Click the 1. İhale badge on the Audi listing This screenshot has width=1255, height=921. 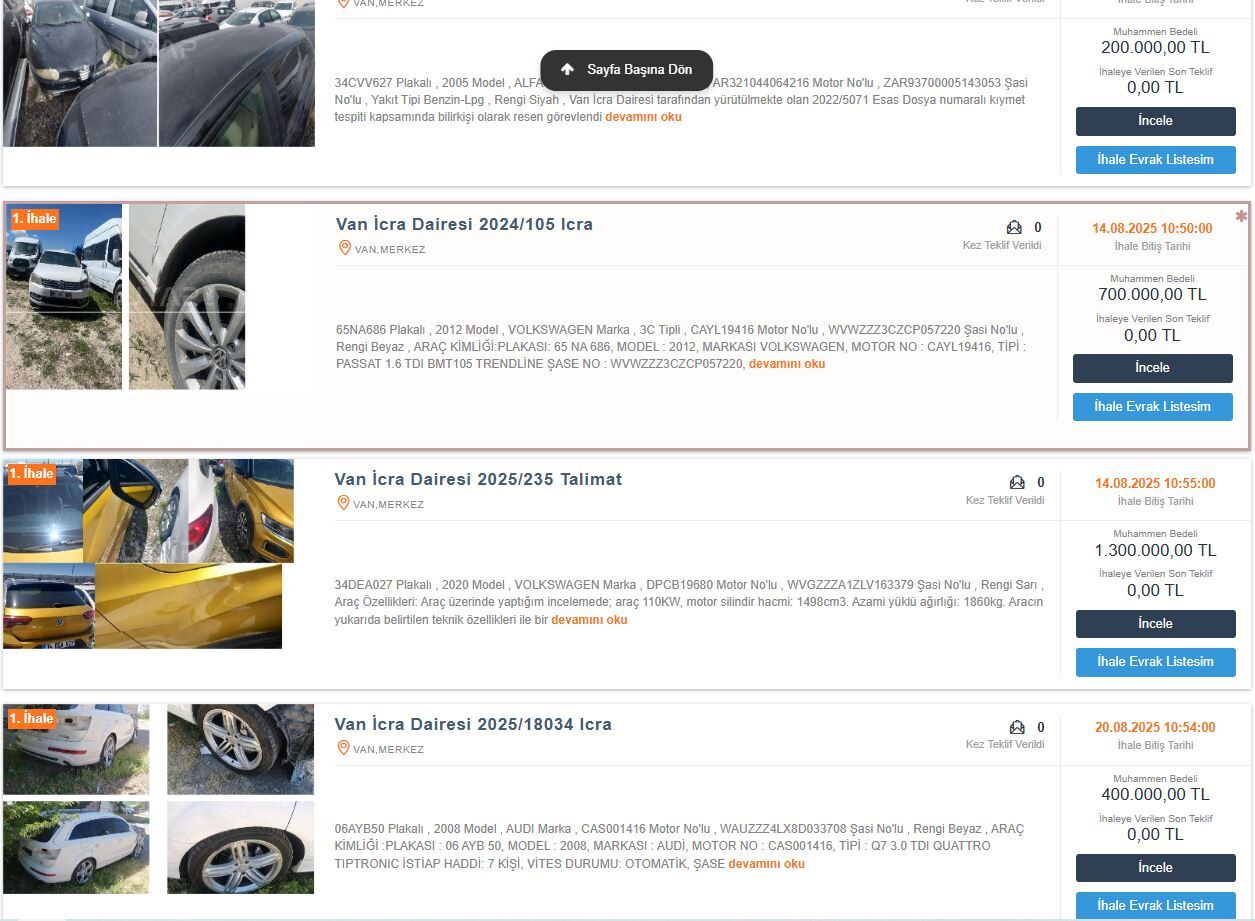(32, 719)
